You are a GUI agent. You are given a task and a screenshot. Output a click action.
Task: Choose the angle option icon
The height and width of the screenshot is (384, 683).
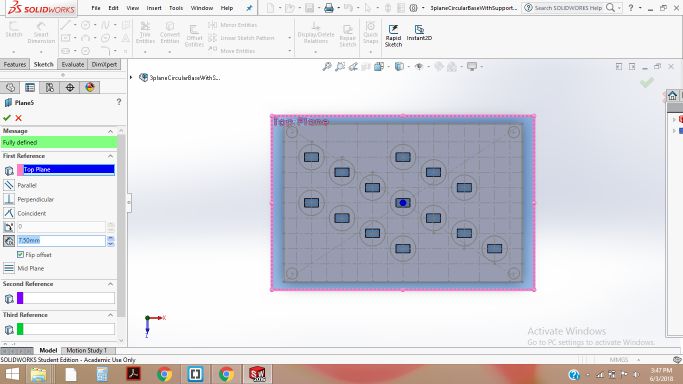pyautogui.click(x=9, y=227)
